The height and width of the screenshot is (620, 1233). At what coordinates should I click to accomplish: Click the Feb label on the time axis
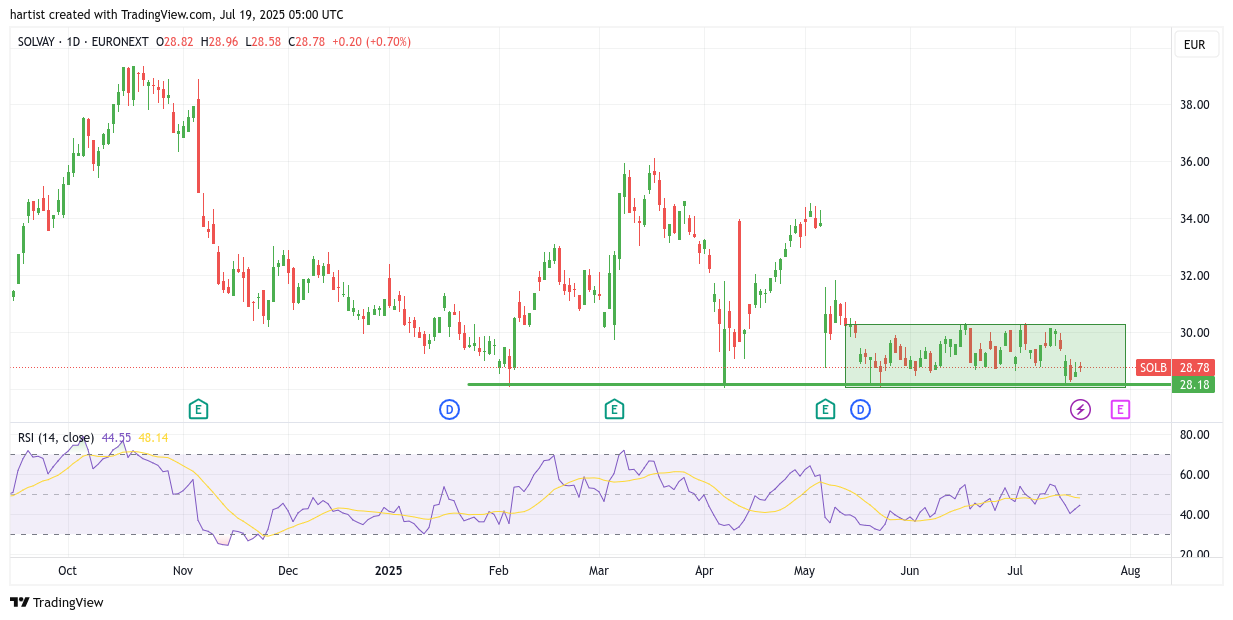[x=498, y=571]
